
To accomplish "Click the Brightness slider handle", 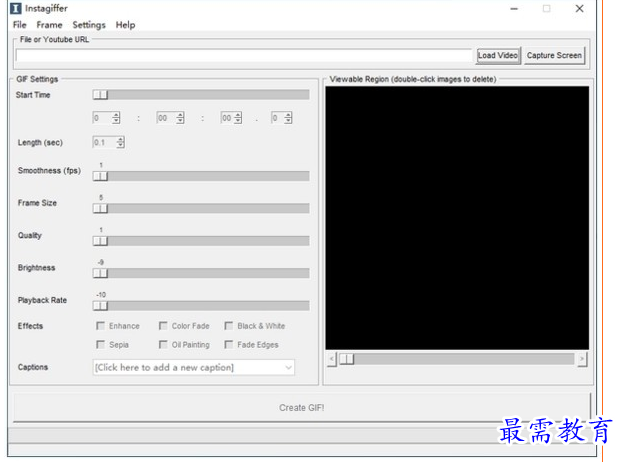I will tap(100, 274).
